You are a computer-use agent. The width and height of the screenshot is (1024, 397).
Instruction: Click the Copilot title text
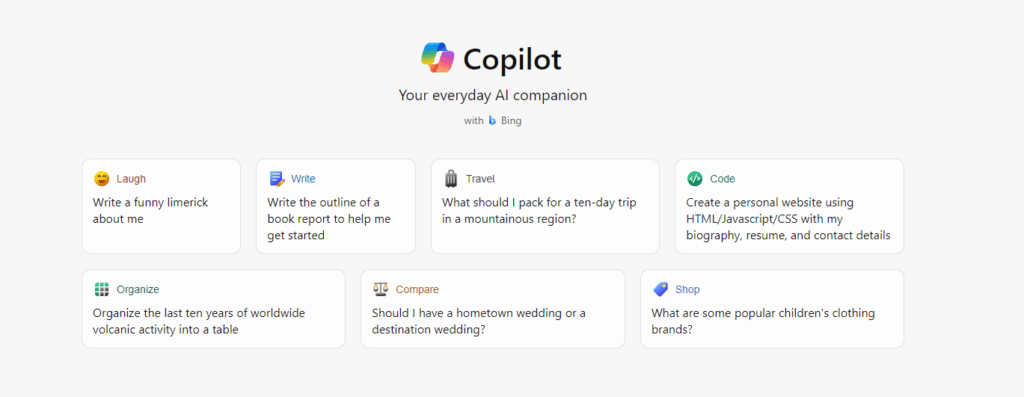[512, 59]
